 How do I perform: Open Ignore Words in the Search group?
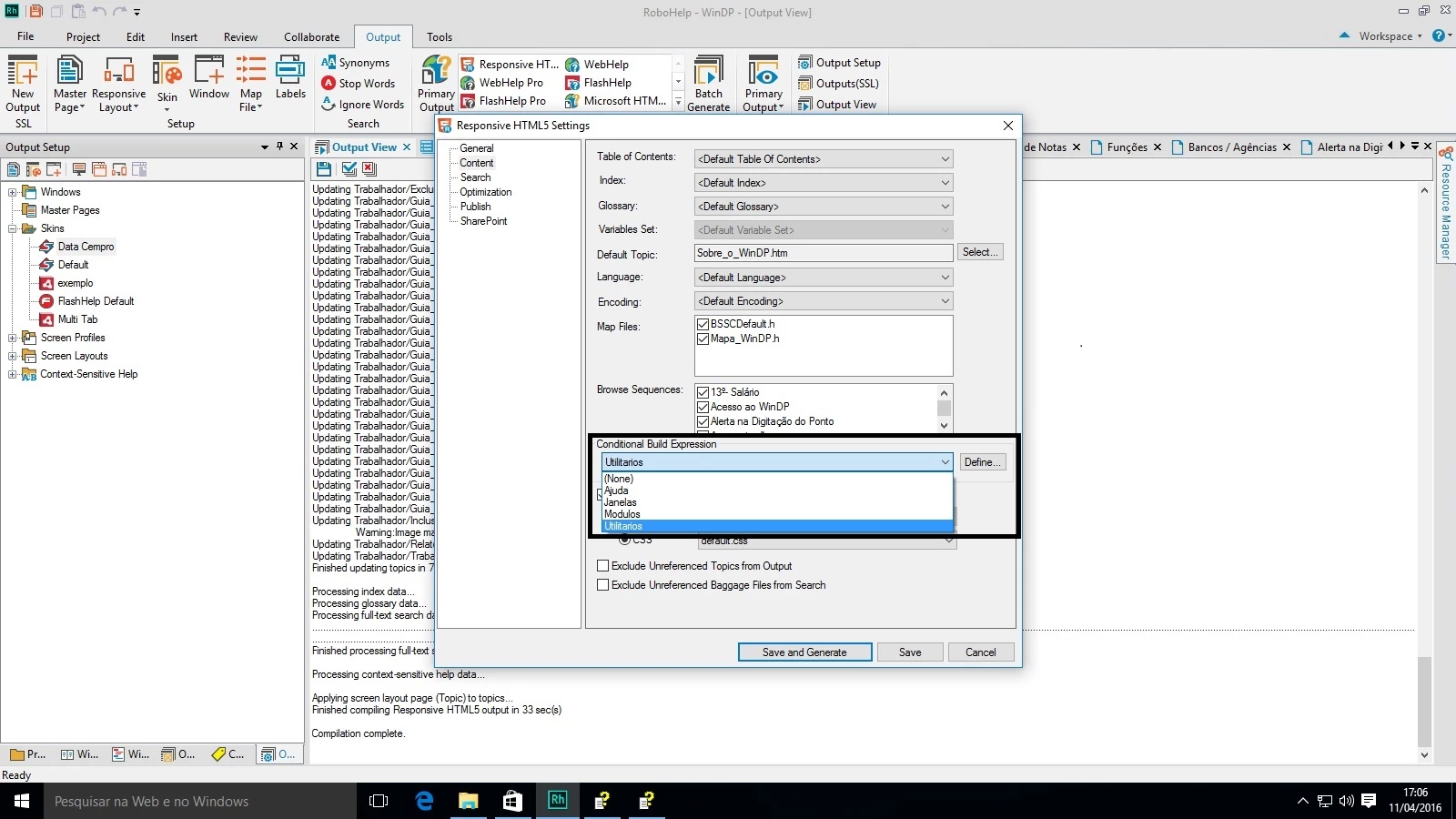tap(363, 105)
